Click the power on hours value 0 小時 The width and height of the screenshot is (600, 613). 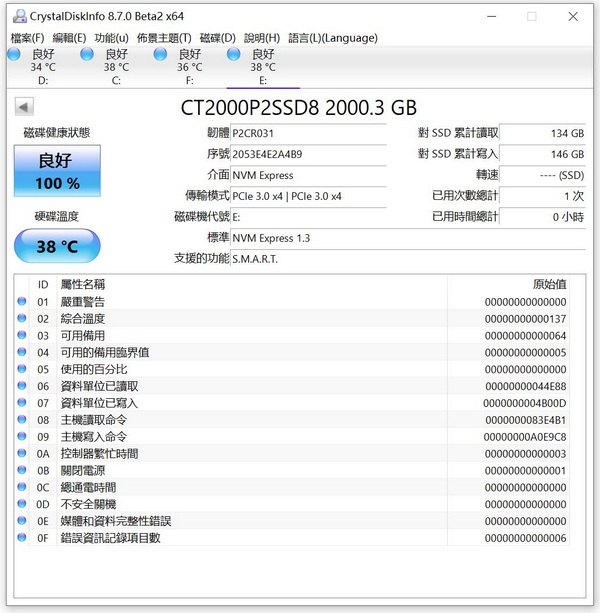(543, 217)
